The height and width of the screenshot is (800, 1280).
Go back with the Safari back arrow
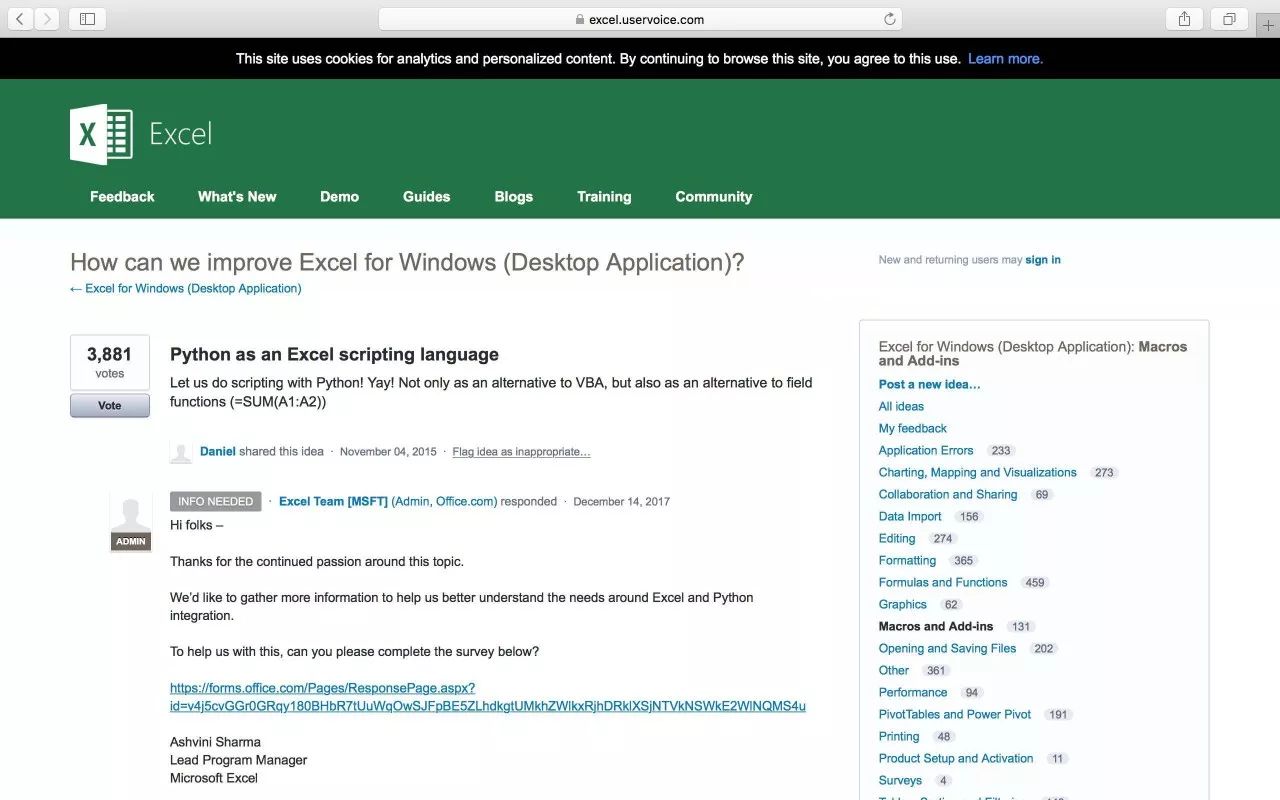[20, 19]
